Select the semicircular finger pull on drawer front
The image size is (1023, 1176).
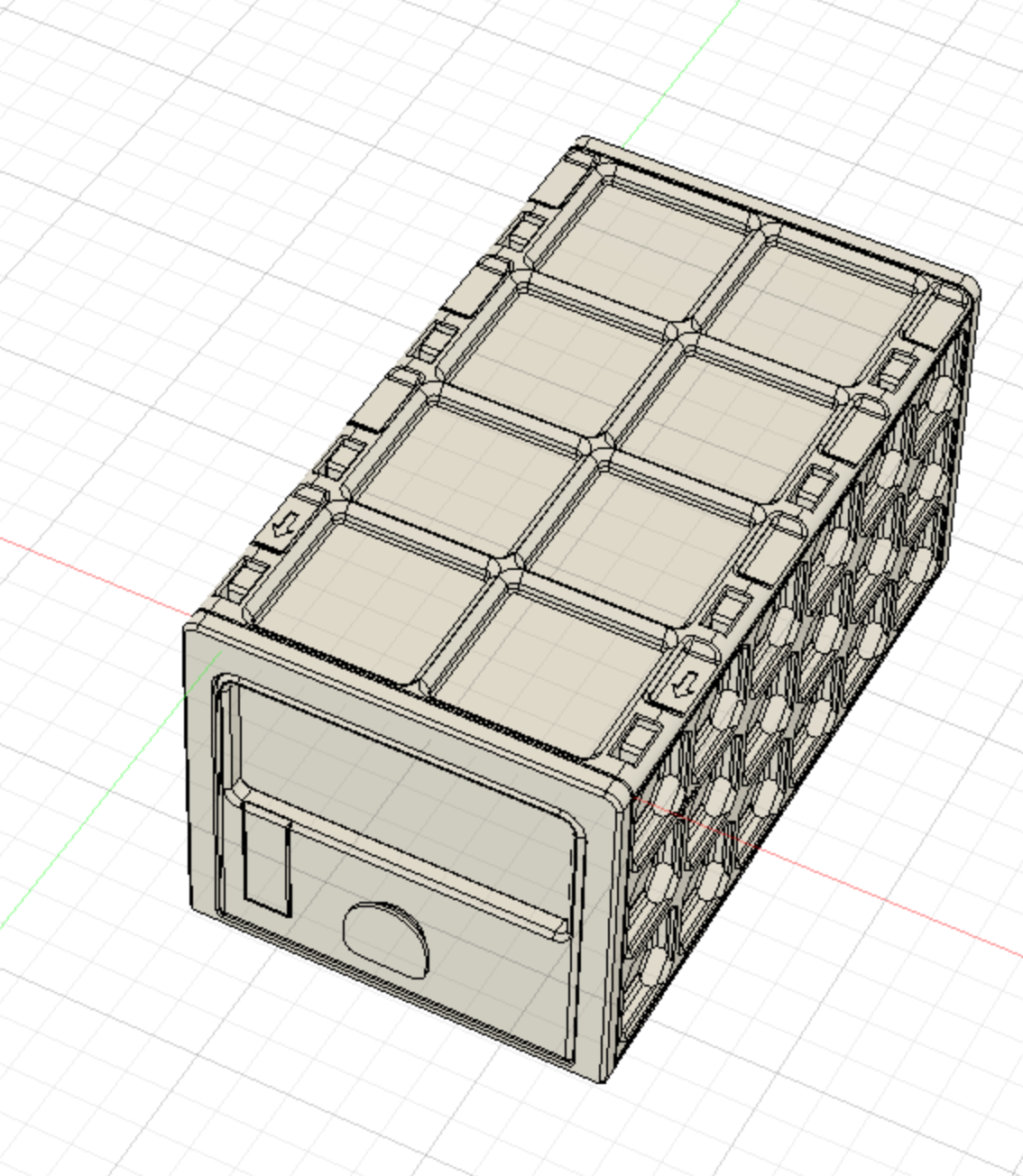[385, 940]
